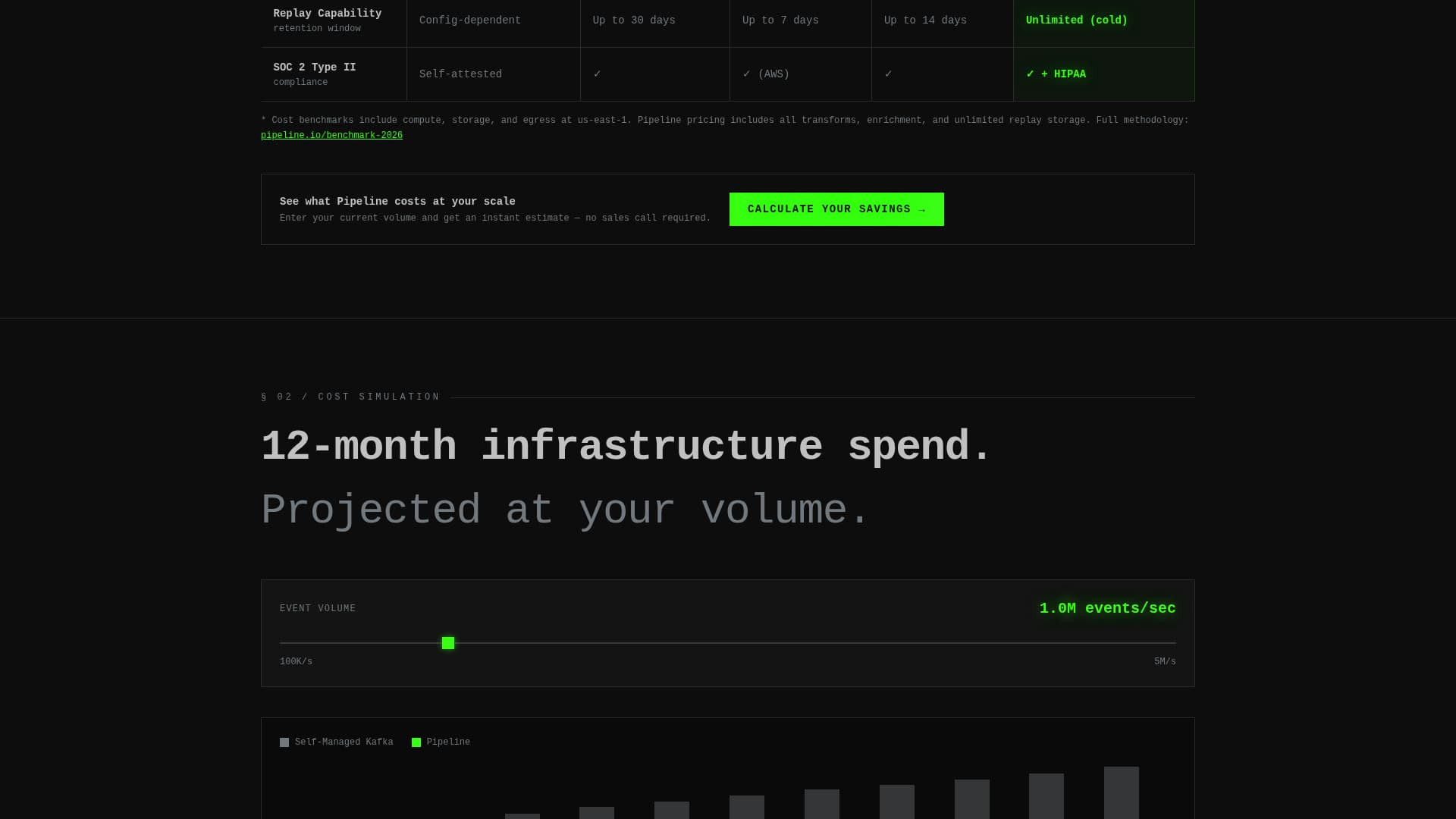Click Calculate Your Savings button
The width and height of the screenshot is (1456, 819).
836,209
